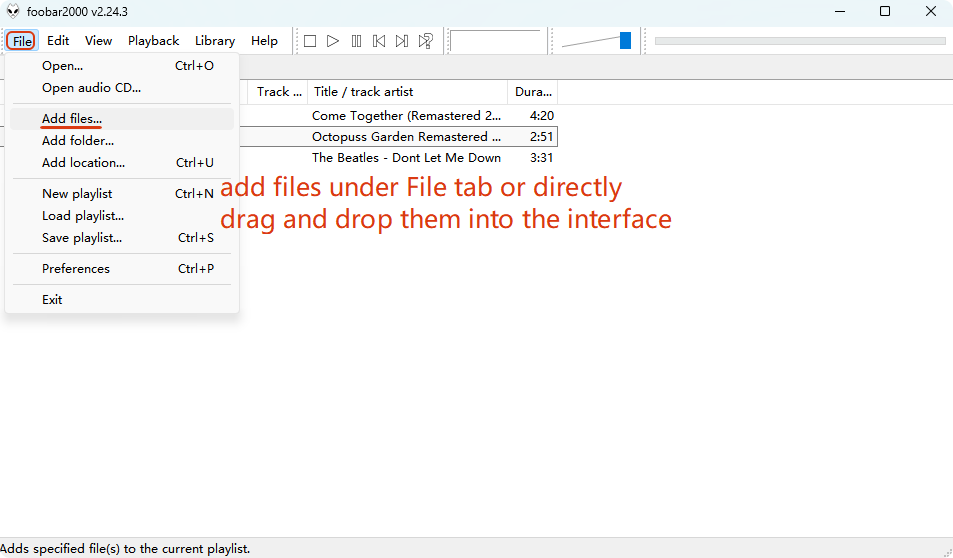The width and height of the screenshot is (953, 558).
Task: Select Add folder... menu entry
Action: 78,141
